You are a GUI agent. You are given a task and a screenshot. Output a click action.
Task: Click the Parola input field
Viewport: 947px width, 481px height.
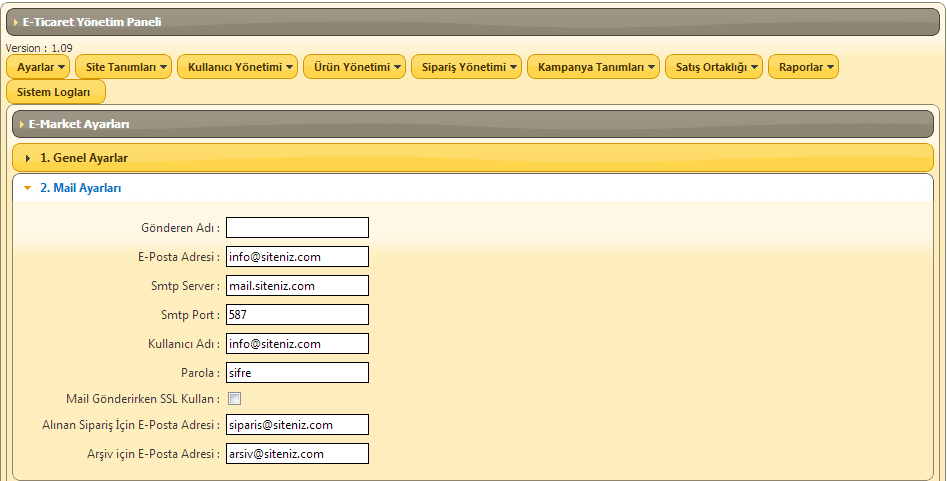click(x=297, y=373)
